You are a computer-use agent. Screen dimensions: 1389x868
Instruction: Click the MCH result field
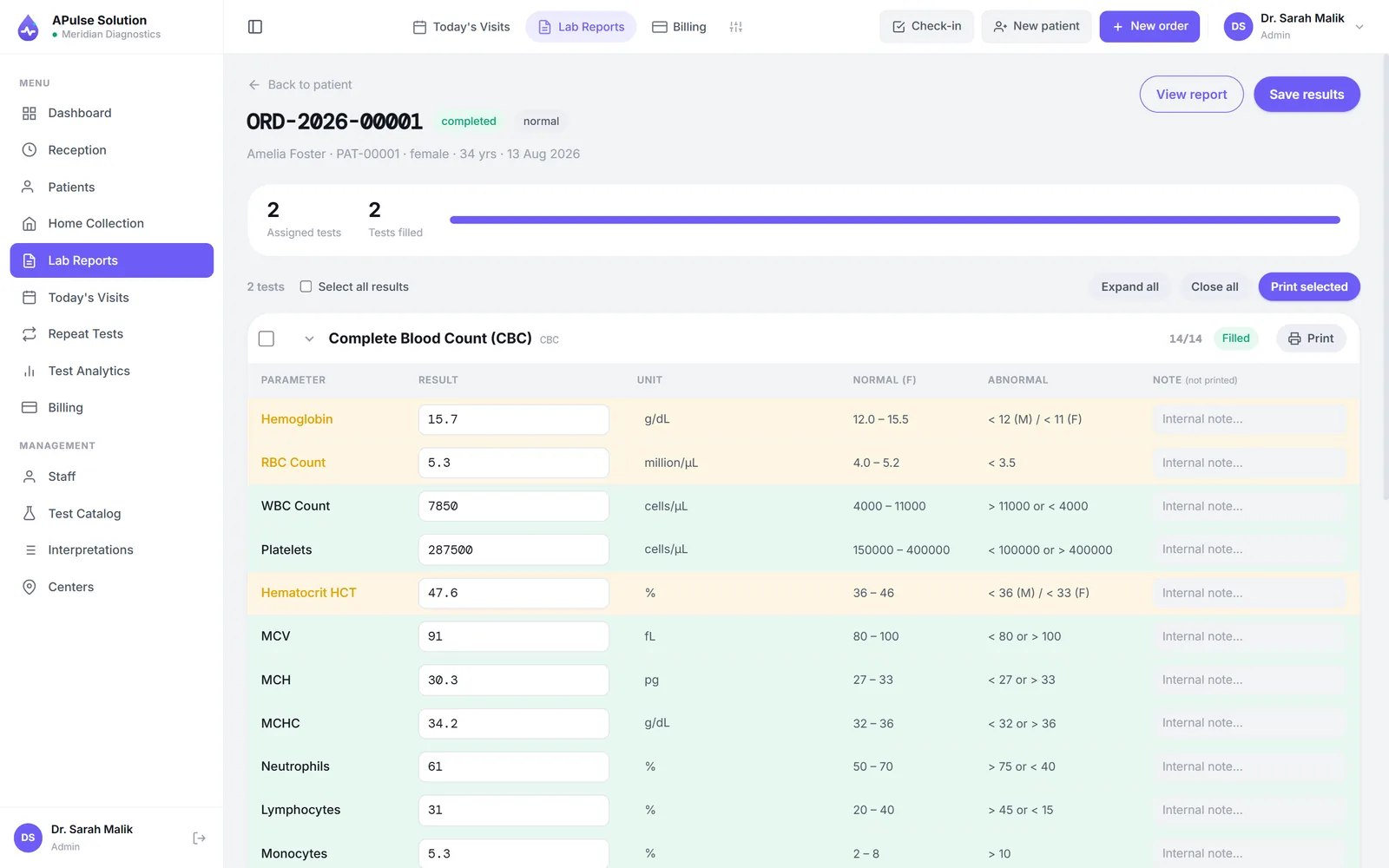tap(514, 680)
